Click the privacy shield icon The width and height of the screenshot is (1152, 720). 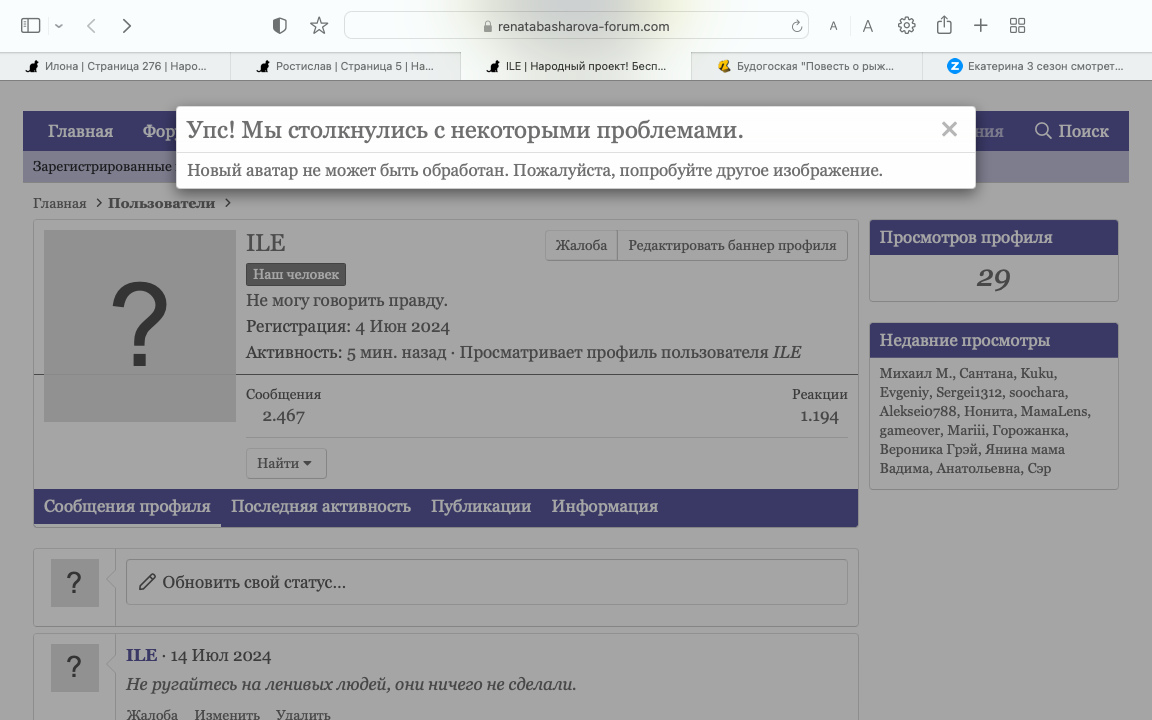[x=280, y=26]
